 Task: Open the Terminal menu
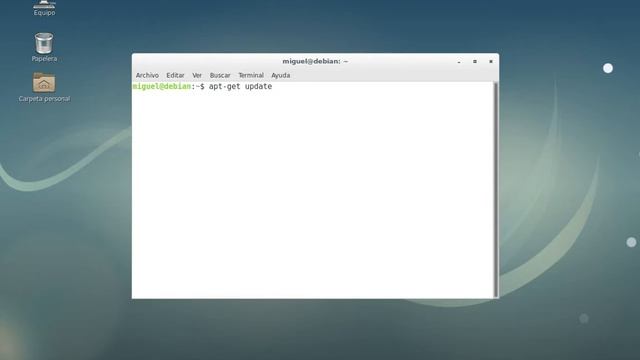point(251,76)
